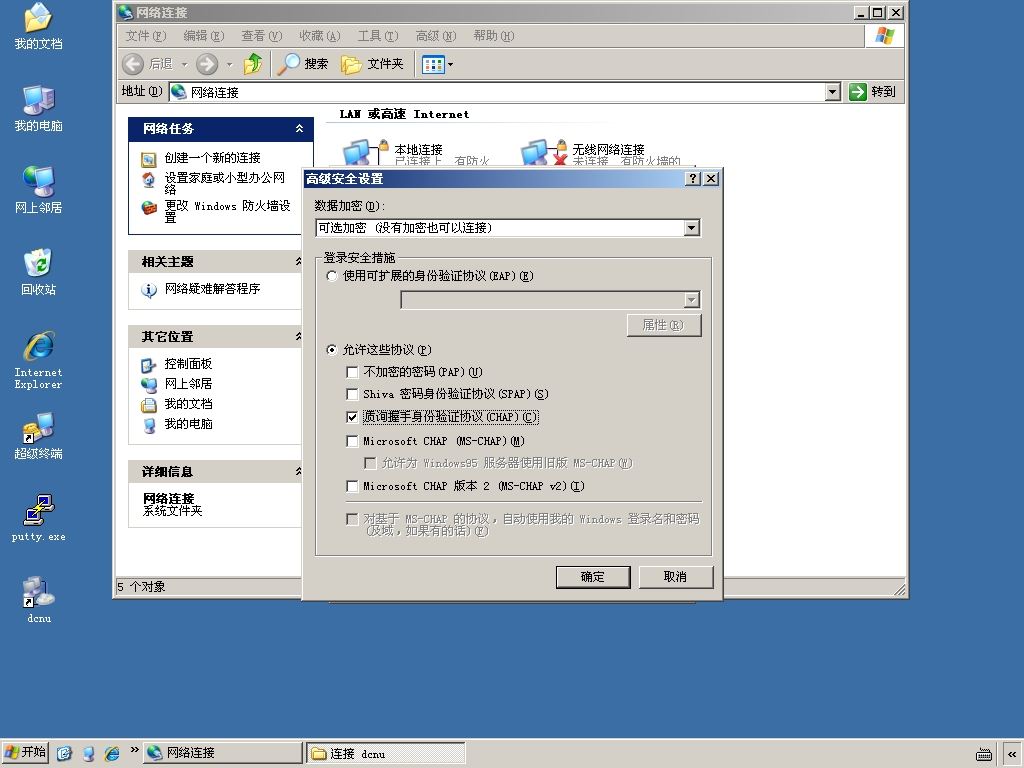This screenshot has height=768, width=1024.
Task: Click the 取消 button
Action: (x=675, y=577)
